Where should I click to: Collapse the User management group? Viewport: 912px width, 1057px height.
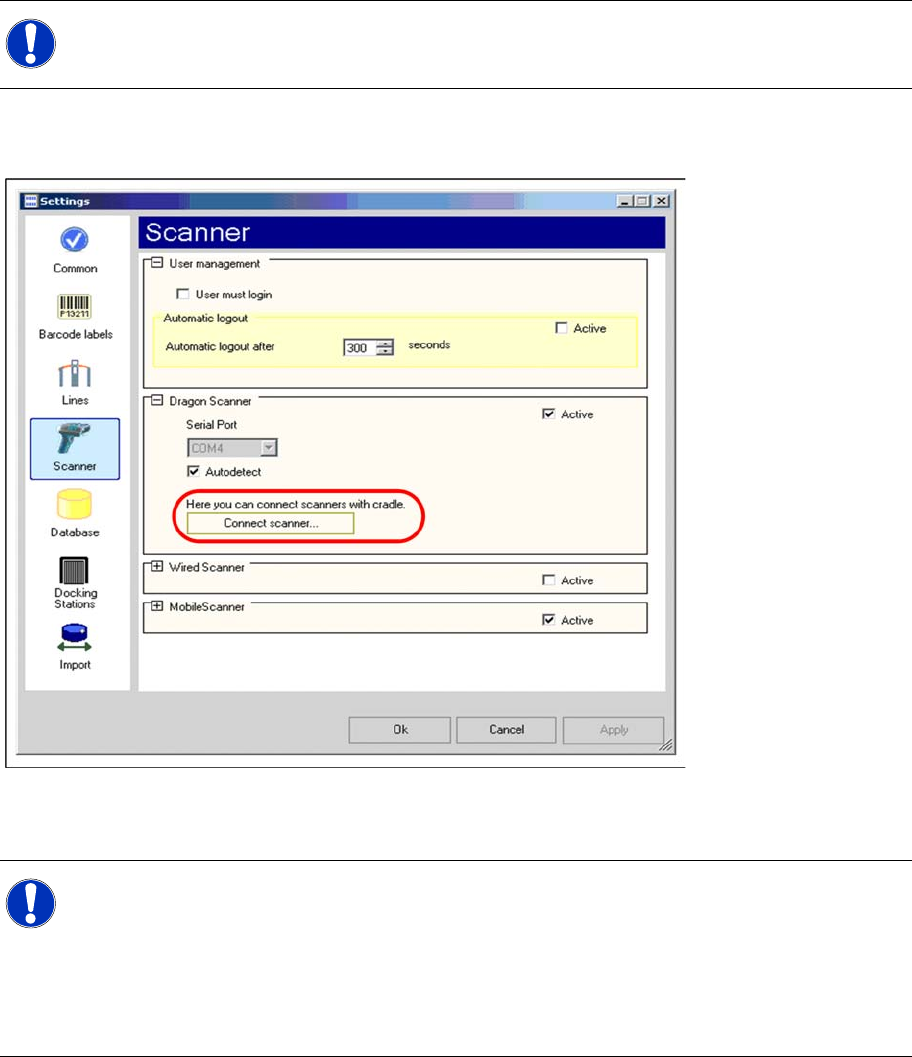(157, 263)
